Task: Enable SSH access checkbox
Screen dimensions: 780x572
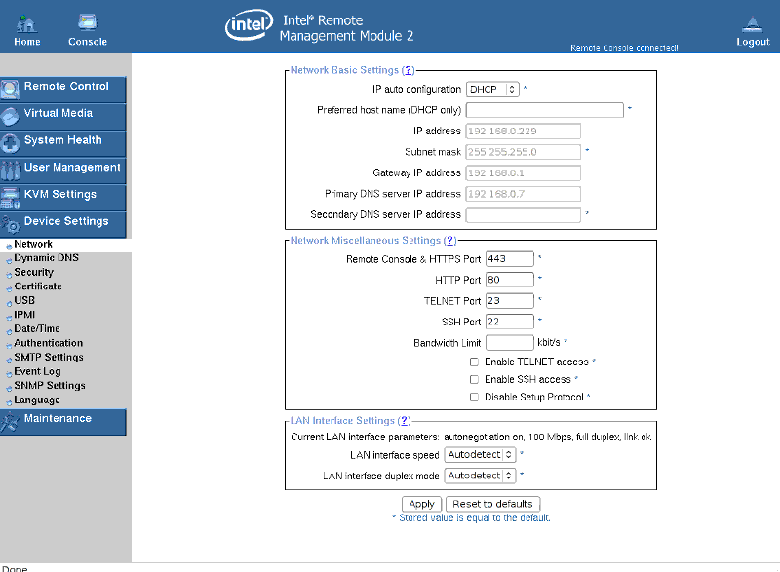Action: 474,380
